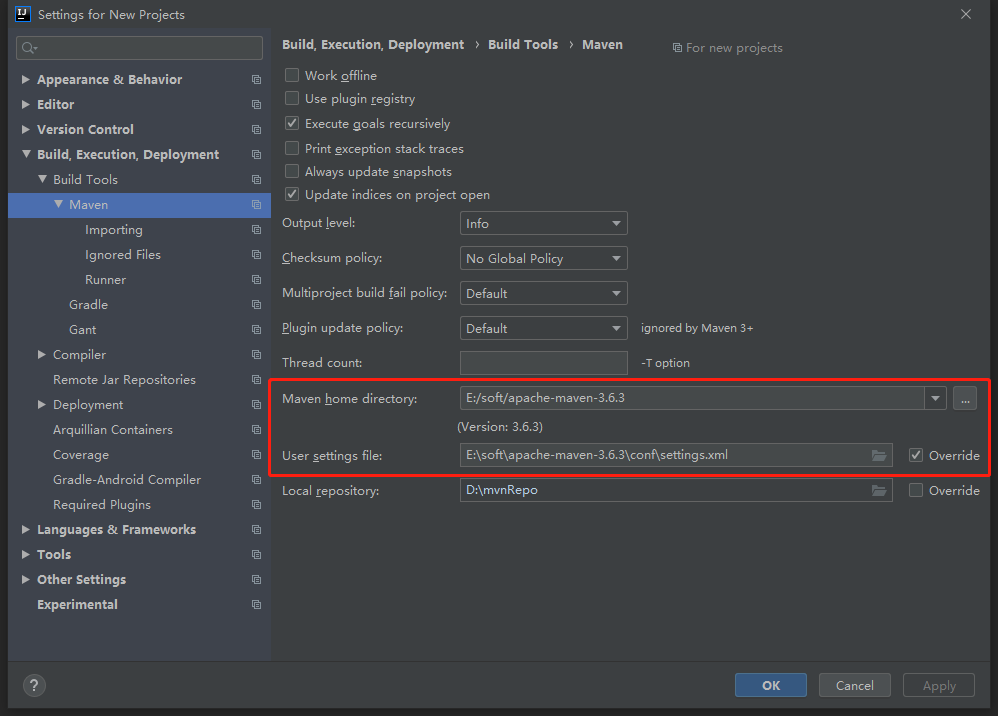Screen dimensions: 998x716
Task: Click project-level icon beside Experimental
Action: pyautogui.click(x=257, y=605)
